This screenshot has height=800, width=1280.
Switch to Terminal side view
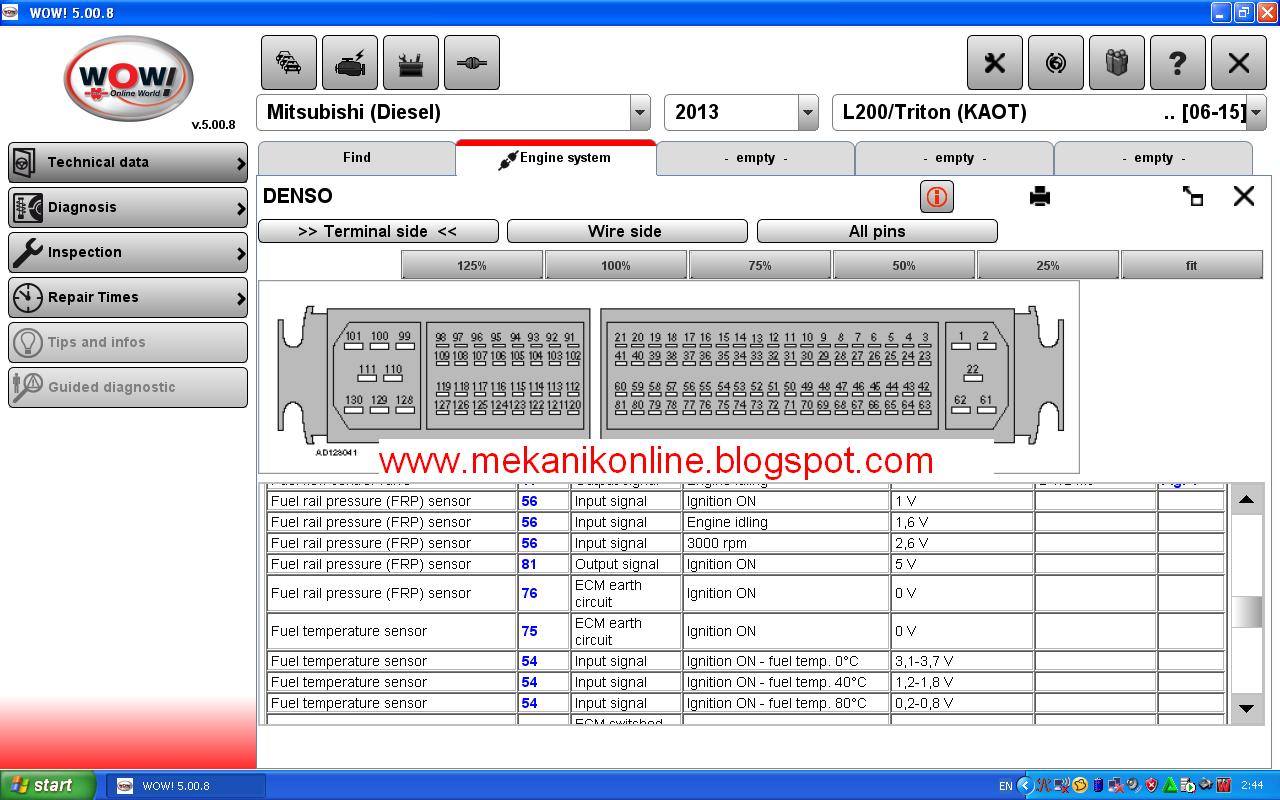(378, 231)
